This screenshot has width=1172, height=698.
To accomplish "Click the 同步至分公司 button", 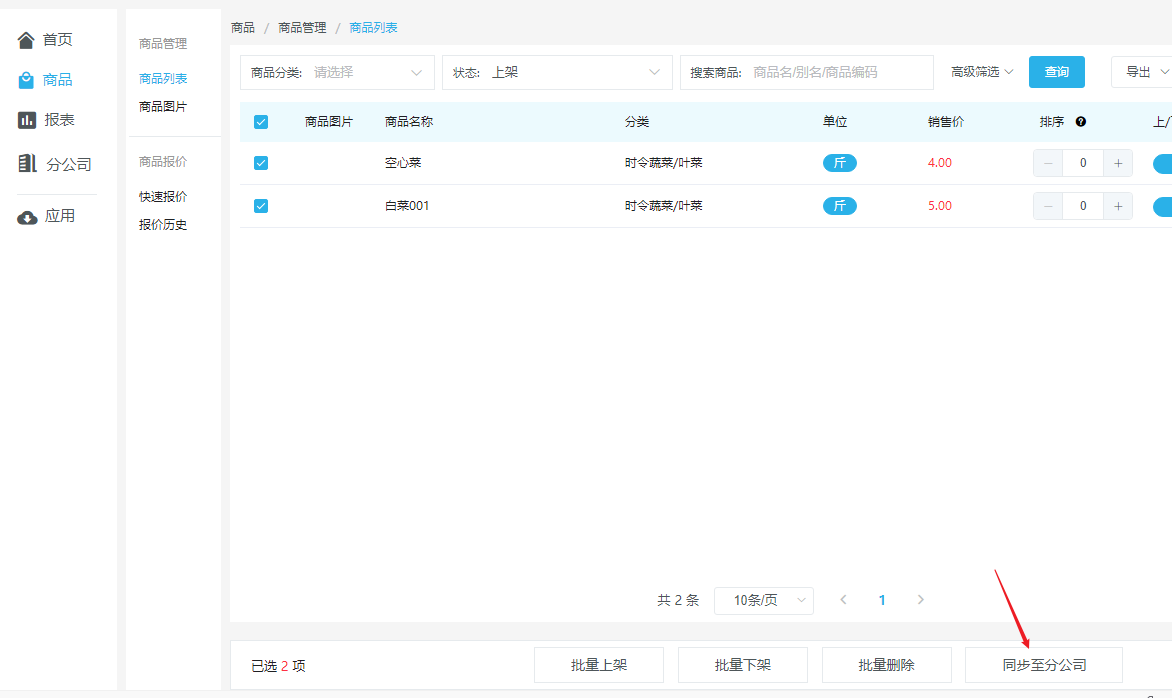I will click(1044, 665).
